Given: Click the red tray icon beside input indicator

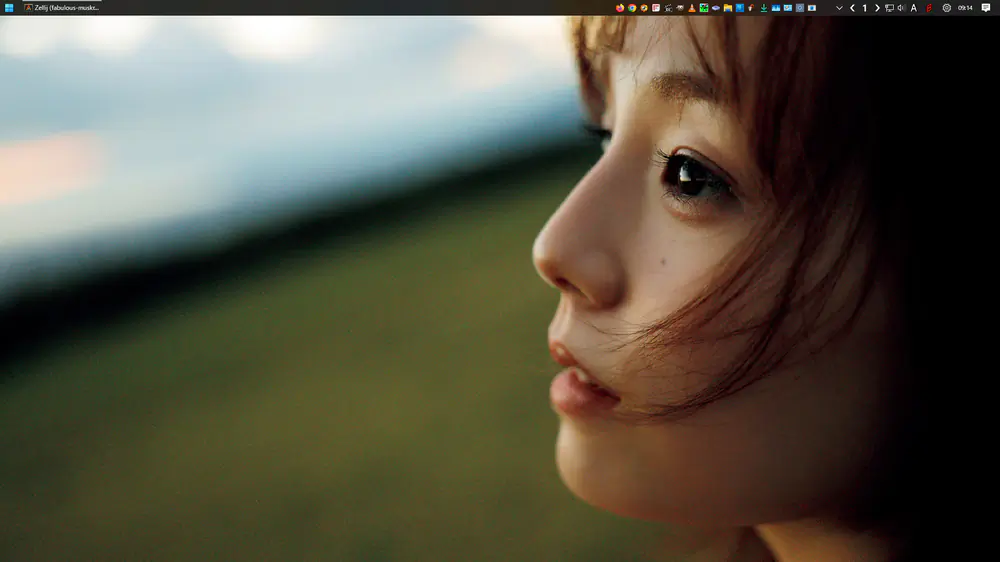Looking at the screenshot, I should pyautogui.click(x=929, y=7).
